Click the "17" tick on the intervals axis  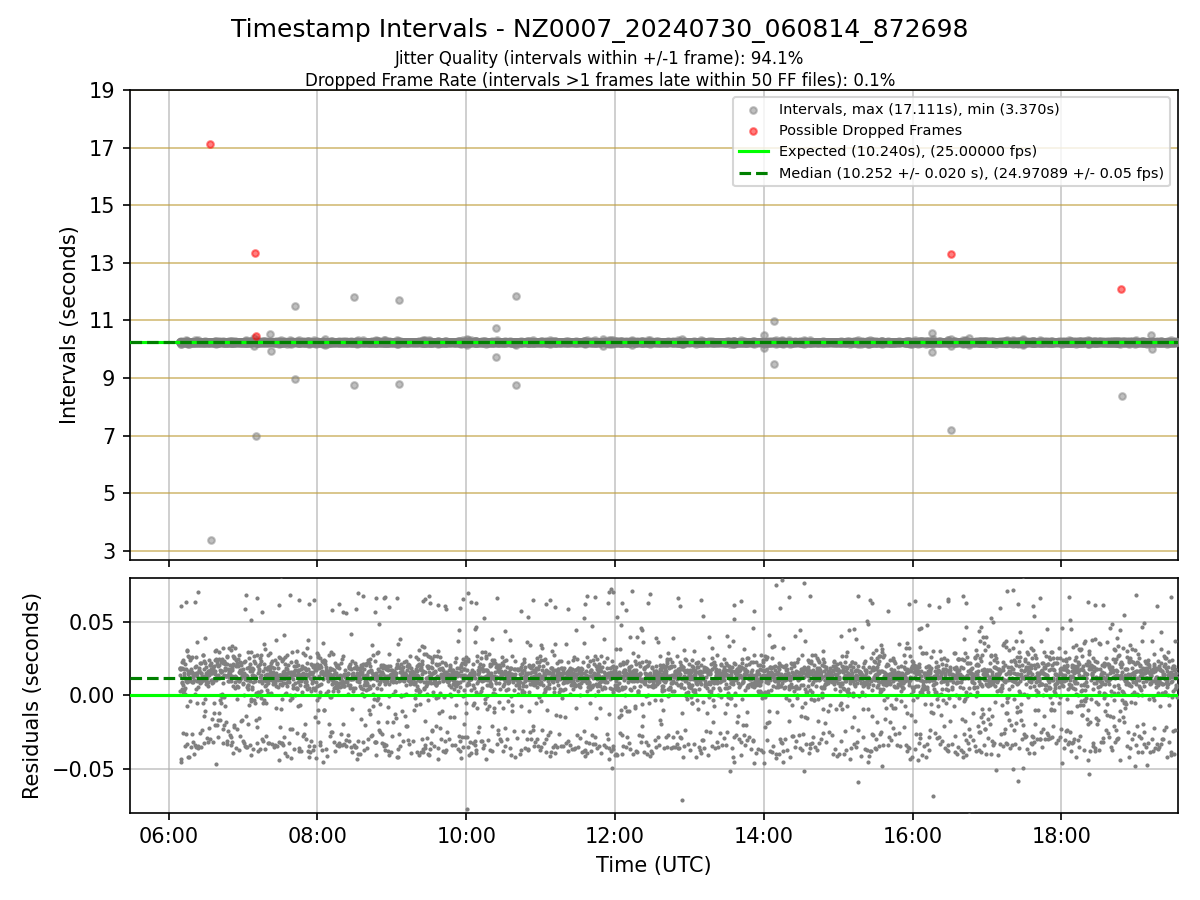[103, 148]
